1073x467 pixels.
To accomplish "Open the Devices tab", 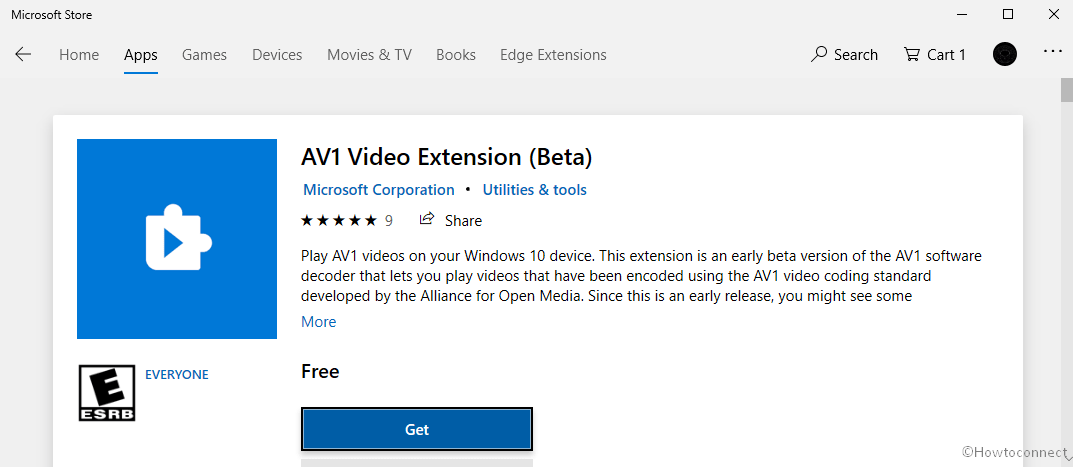I will click(x=277, y=55).
